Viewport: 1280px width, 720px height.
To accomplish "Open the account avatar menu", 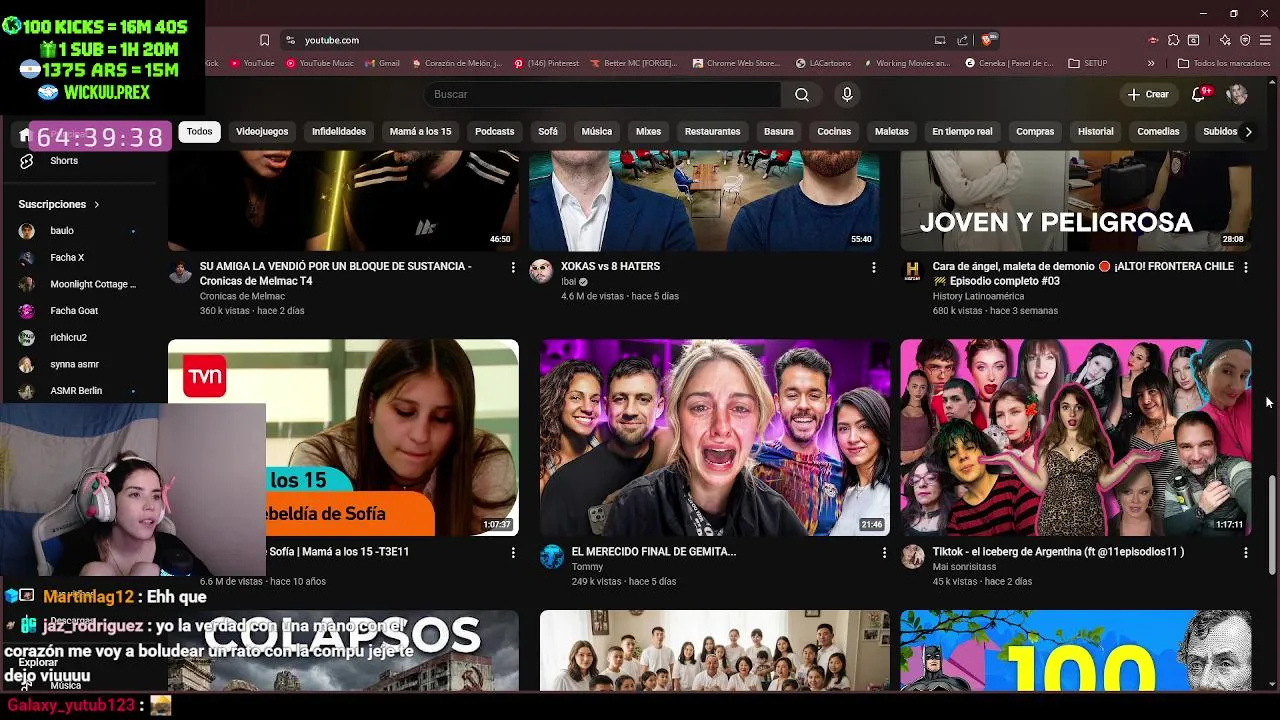I will pos(1237,94).
